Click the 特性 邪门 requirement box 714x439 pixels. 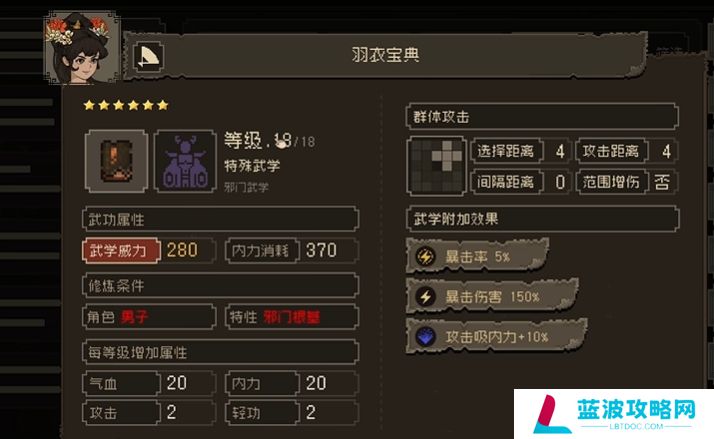[x=291, y=316]
